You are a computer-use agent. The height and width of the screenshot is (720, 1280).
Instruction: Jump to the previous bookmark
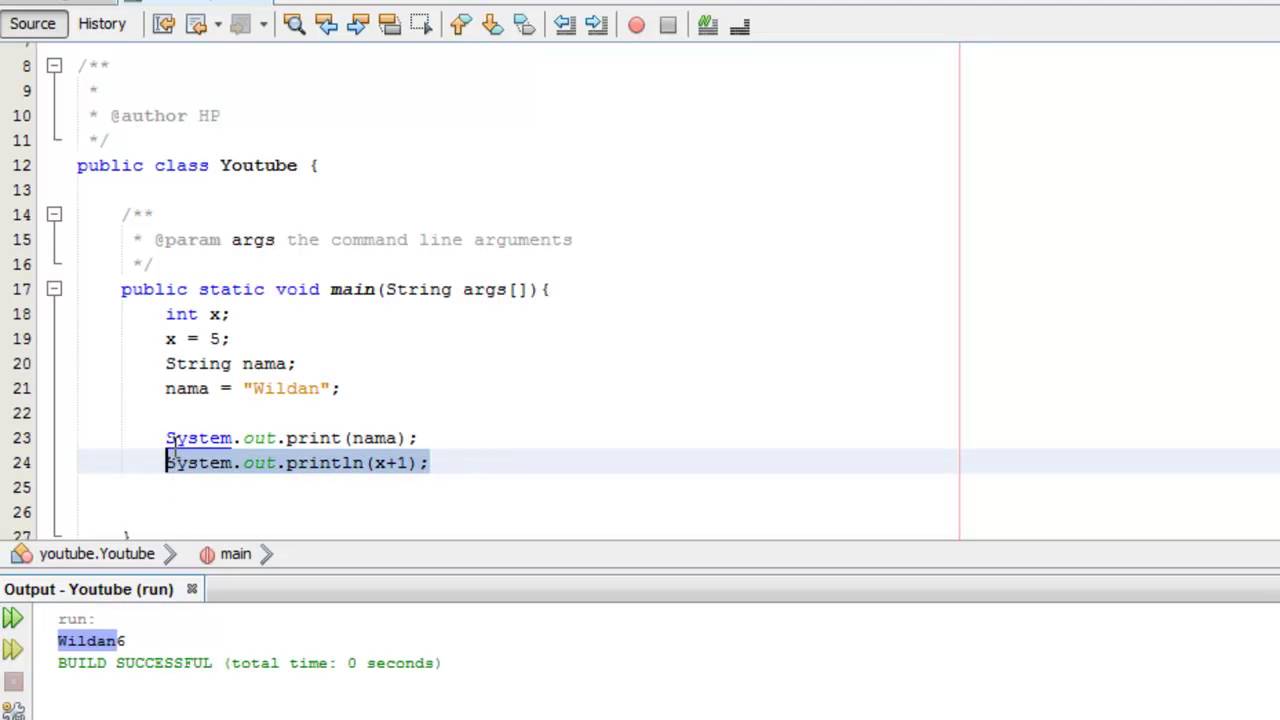click(460, 24)
